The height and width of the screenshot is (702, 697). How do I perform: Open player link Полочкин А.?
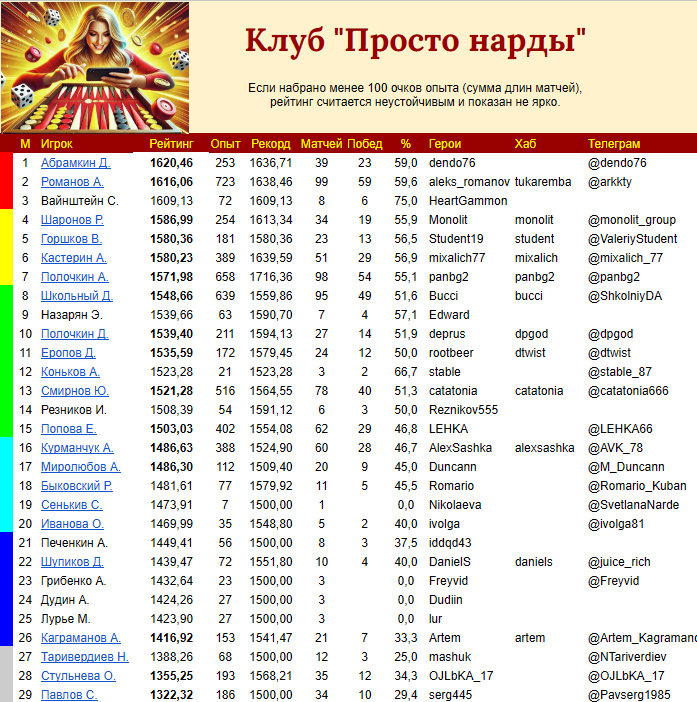pyautogui.click(x=75, y=277)
